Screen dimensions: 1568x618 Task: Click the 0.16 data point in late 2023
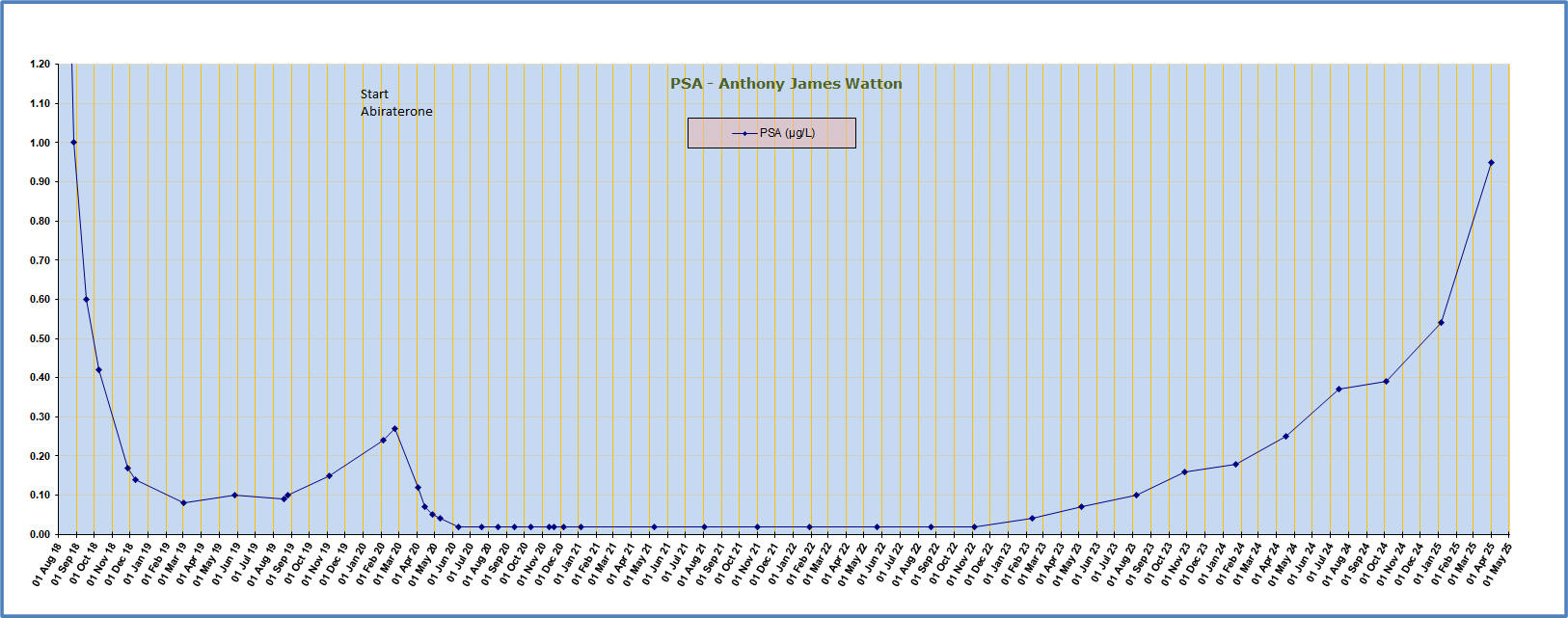1184,471
